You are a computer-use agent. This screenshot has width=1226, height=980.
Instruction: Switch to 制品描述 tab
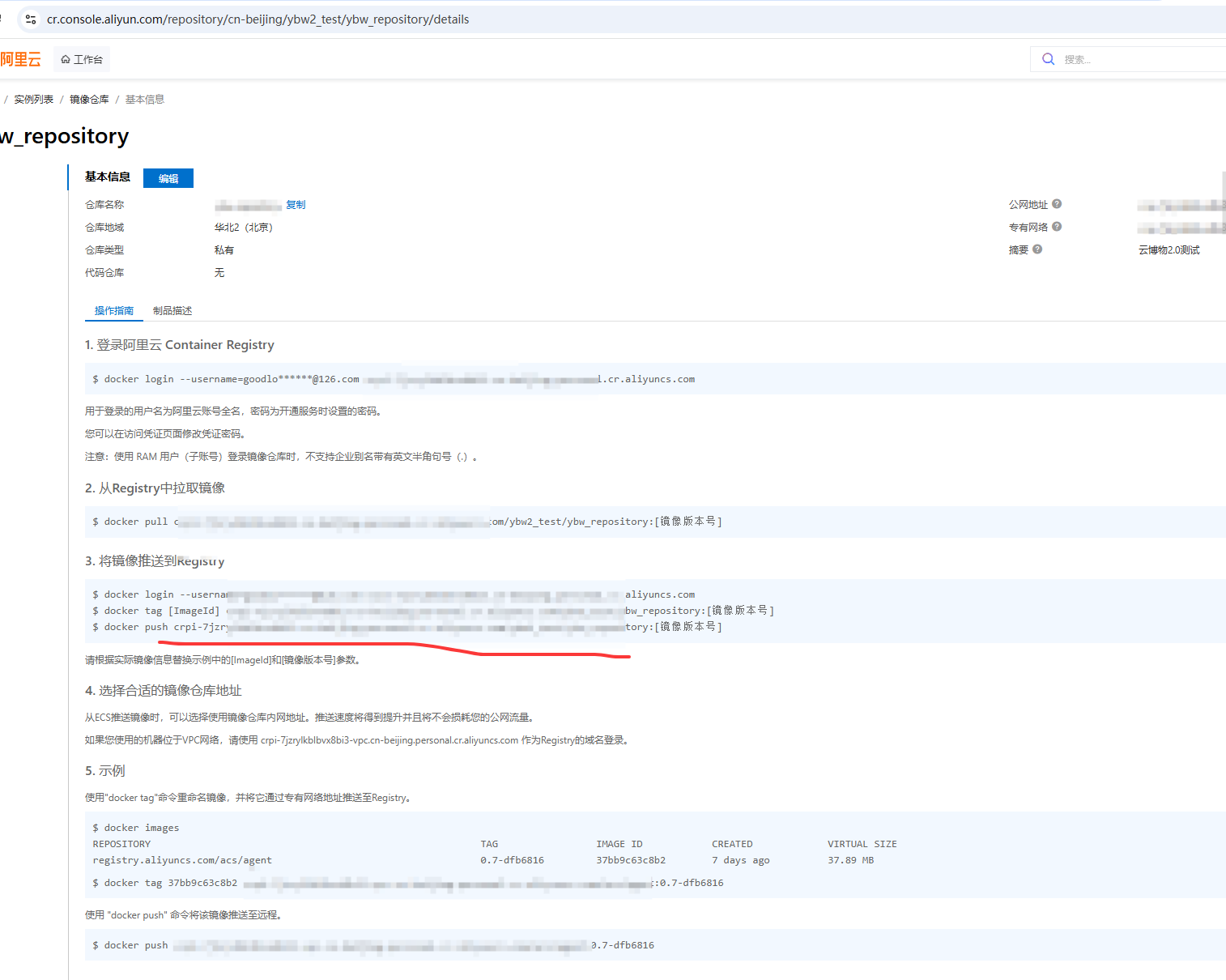[172, 311]
